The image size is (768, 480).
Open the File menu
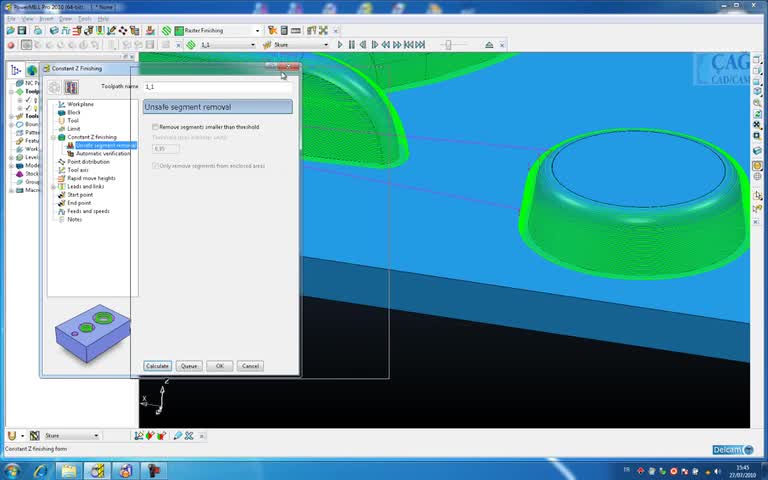coord(11,19)
